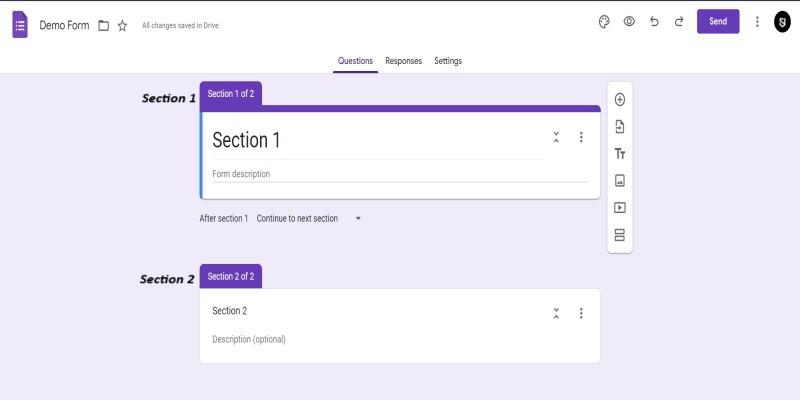Screen dimensions: 800x400
Task: Open After section 1 navigation dropdown
Action: click(309, 218)
